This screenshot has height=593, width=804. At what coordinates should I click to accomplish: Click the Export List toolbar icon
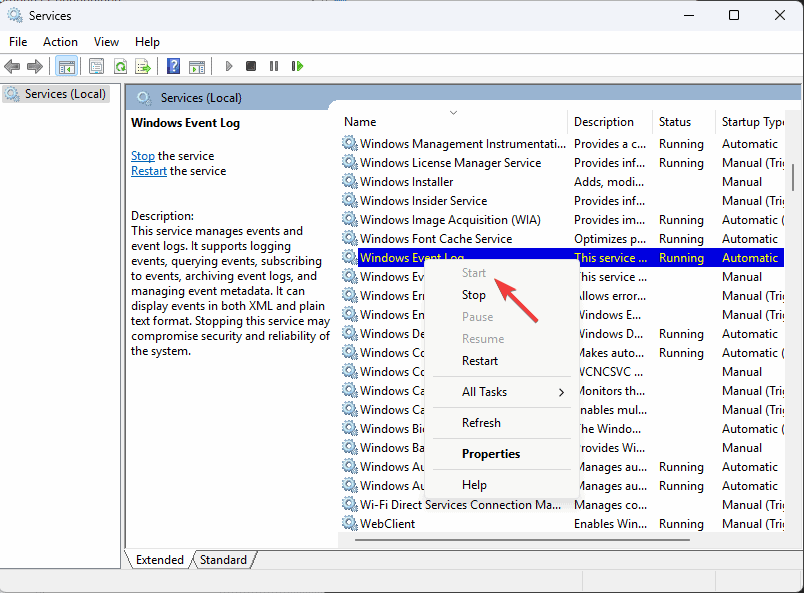click(143, 66)
